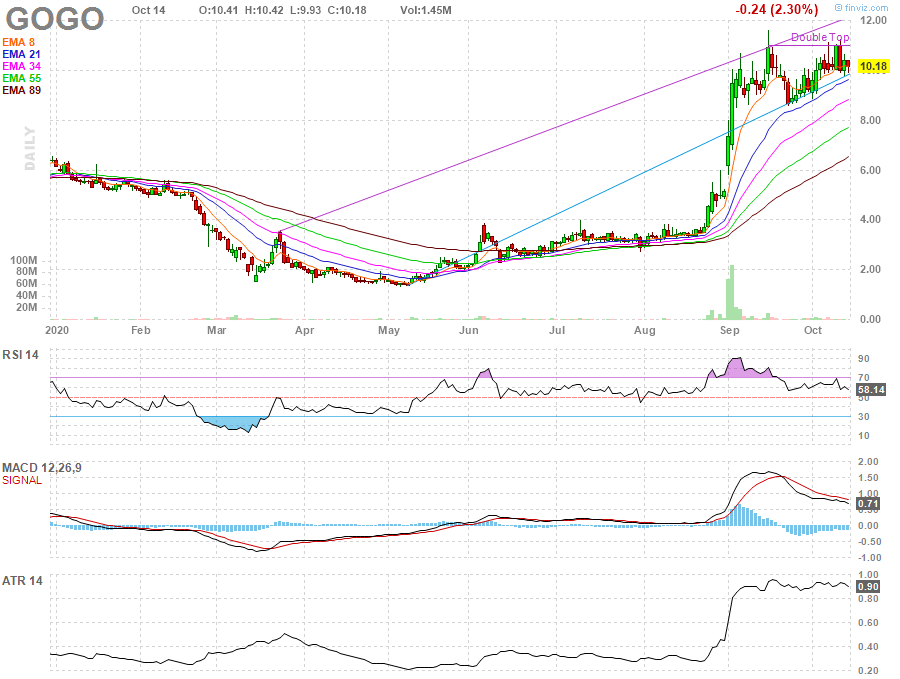This screenshot has width=900, height=679.
Task: Click the Aug month axis label
Action: 645,330
